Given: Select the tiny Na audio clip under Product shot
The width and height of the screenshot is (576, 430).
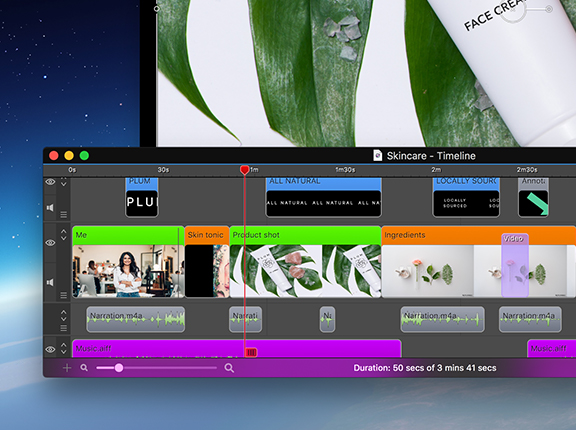Looking at the screenshot, I should click(327, 319).
